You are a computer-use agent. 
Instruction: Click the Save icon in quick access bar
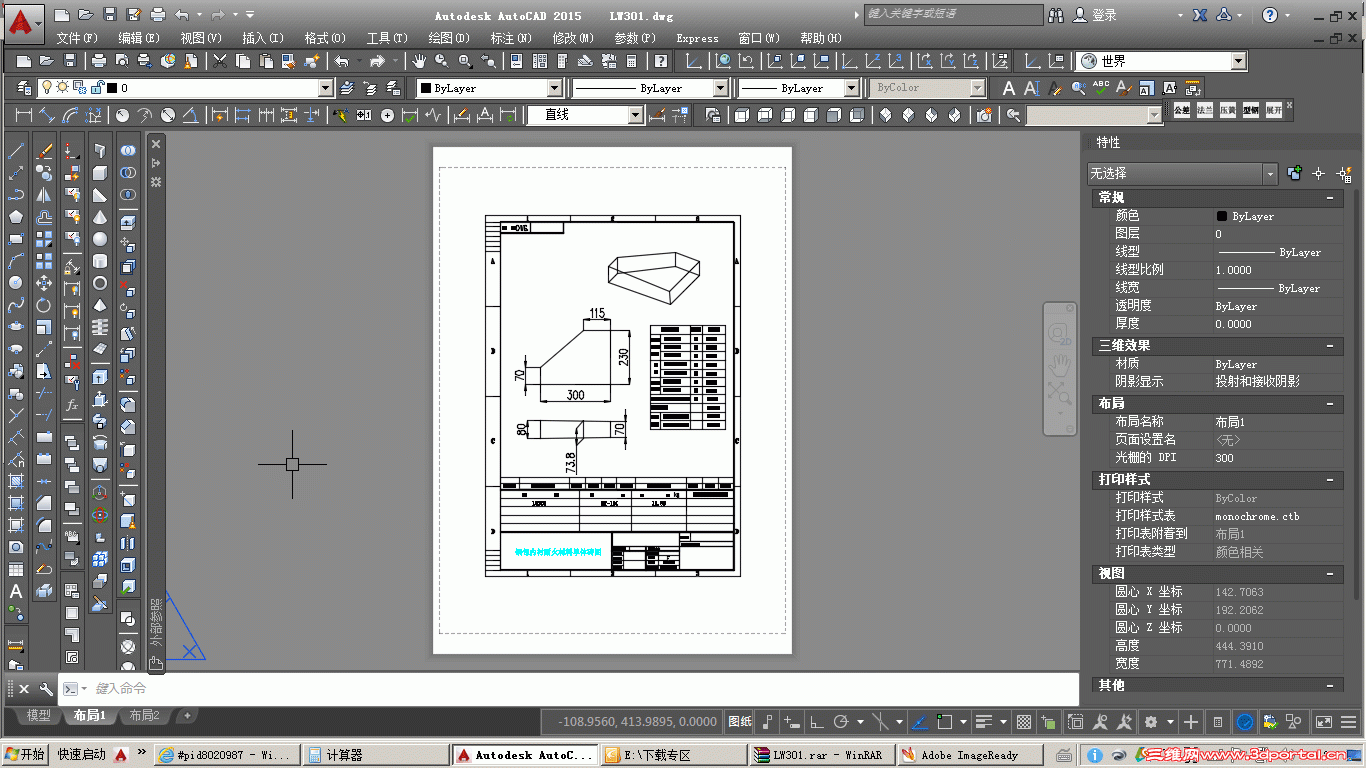click(x=110, y=15)
